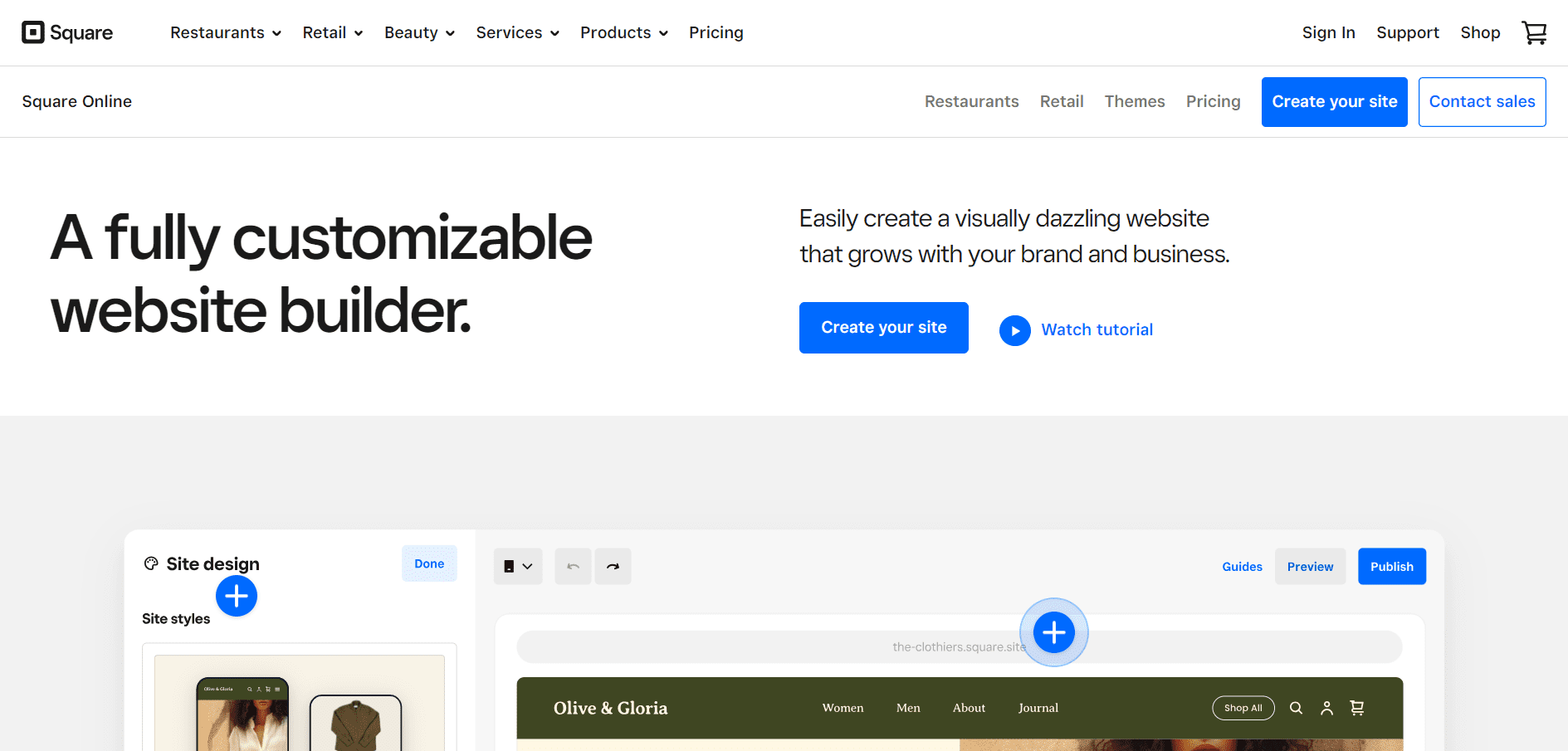Click the undo arrow in the editor
Screen dimensions: 1568x751
[x=573, y=566]
